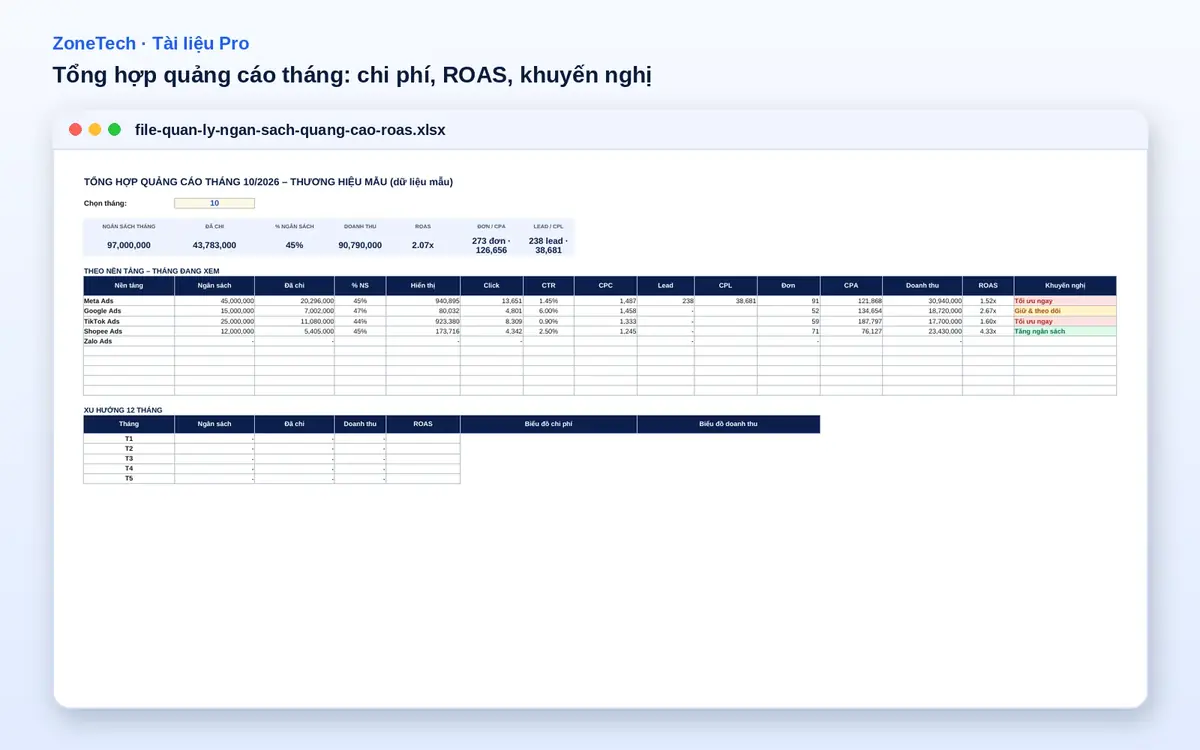1200x750 pixels.
Task: Select the 'CTR' column header
Action: pyautogui.click(x=549, y=285)
